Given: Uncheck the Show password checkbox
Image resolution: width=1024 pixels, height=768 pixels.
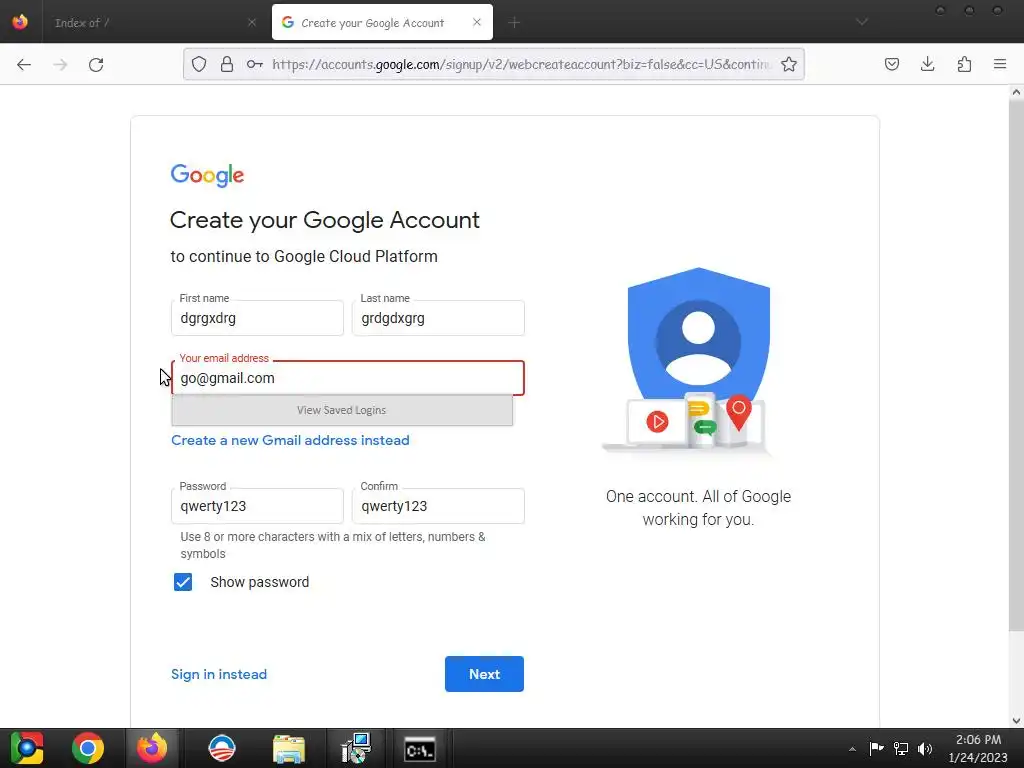Looking at the screenshot, I should pyautogui.click(x=183, y=582).
